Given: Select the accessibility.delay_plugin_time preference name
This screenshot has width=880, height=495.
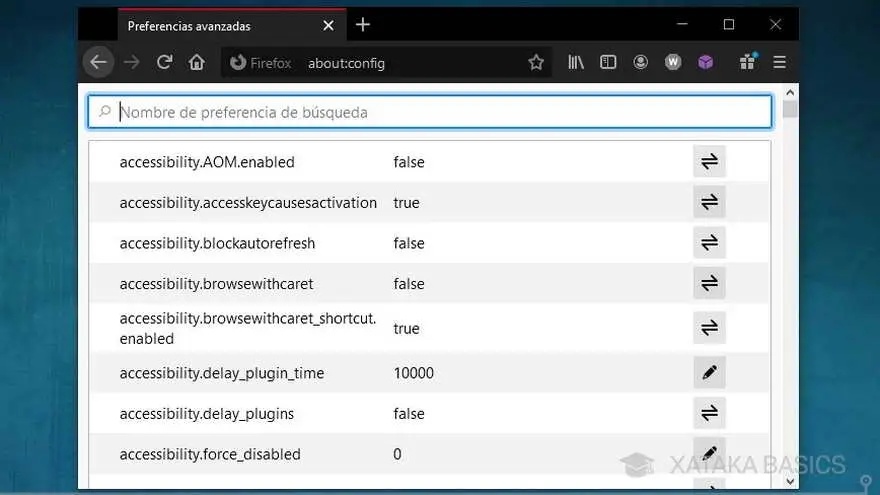Looking at the screenshot, I should [222, 373].
